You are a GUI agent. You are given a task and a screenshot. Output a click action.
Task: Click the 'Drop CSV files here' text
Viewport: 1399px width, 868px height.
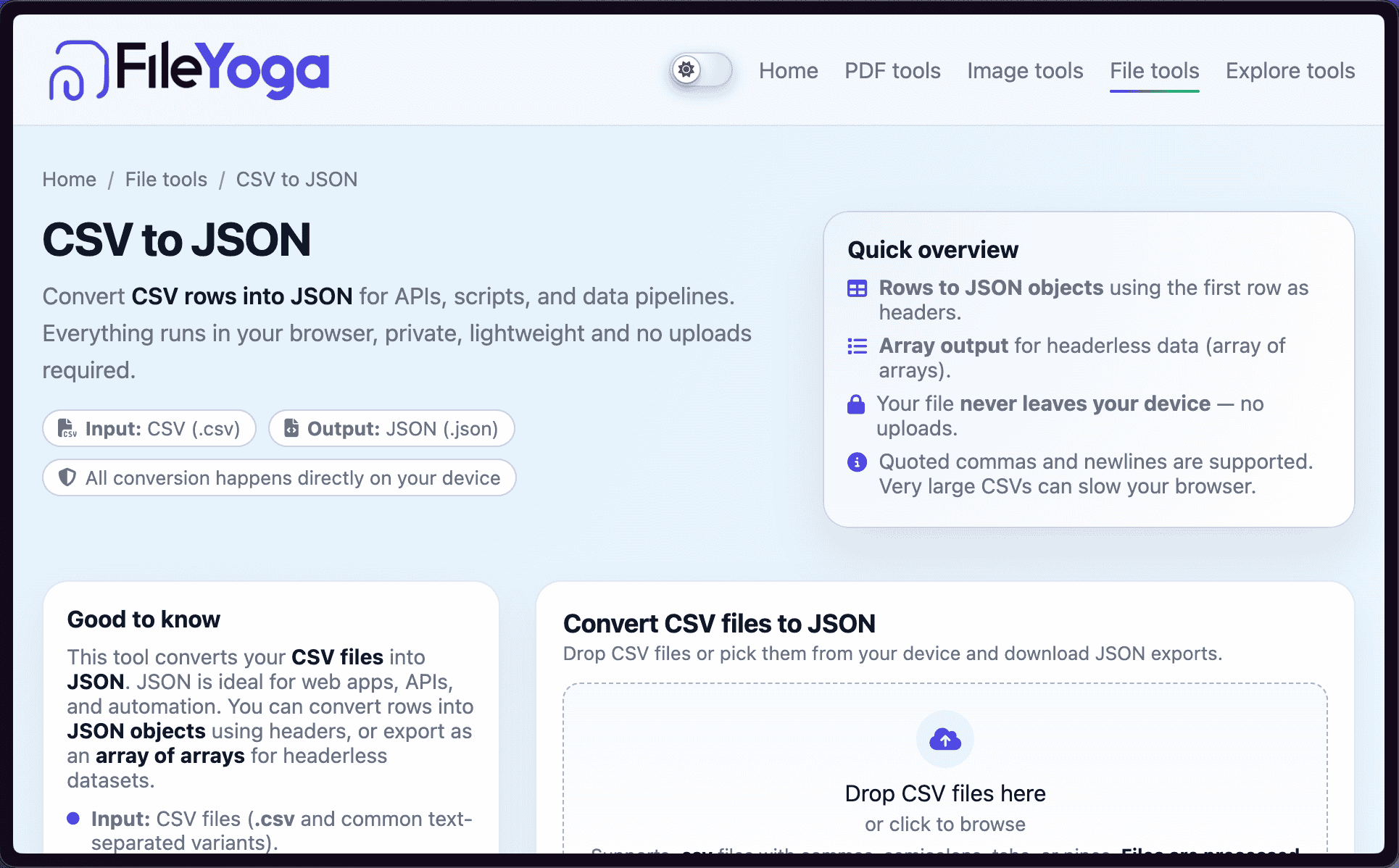(x=945, y=793)
